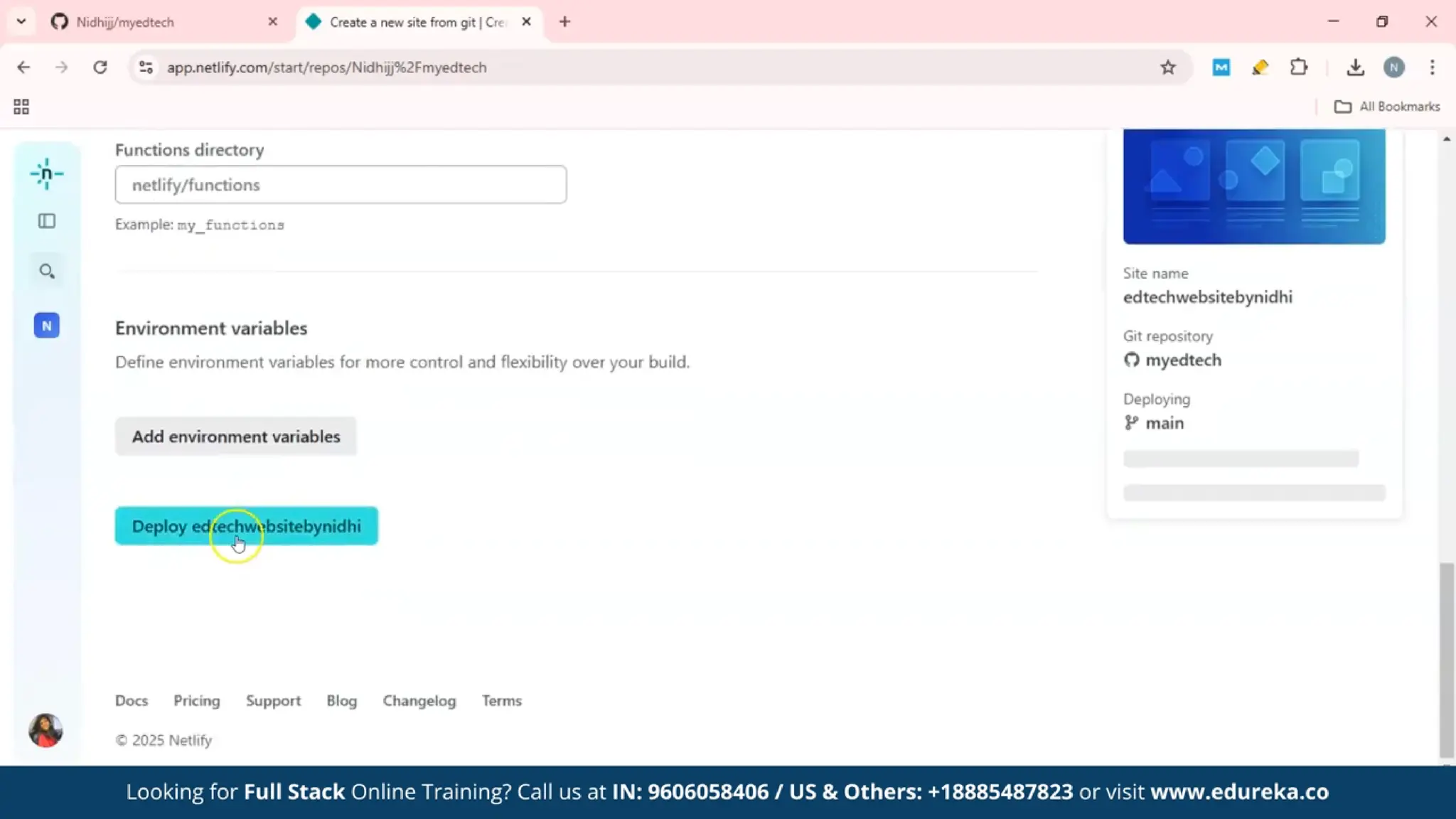Screen dimensions: 1456x819
Task: Reload the Netlify page
Action: point(100,67)
